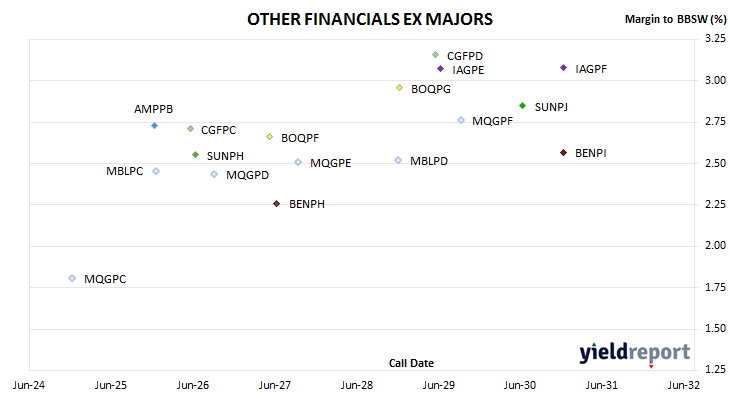Click the Call Date axis label

411,363
